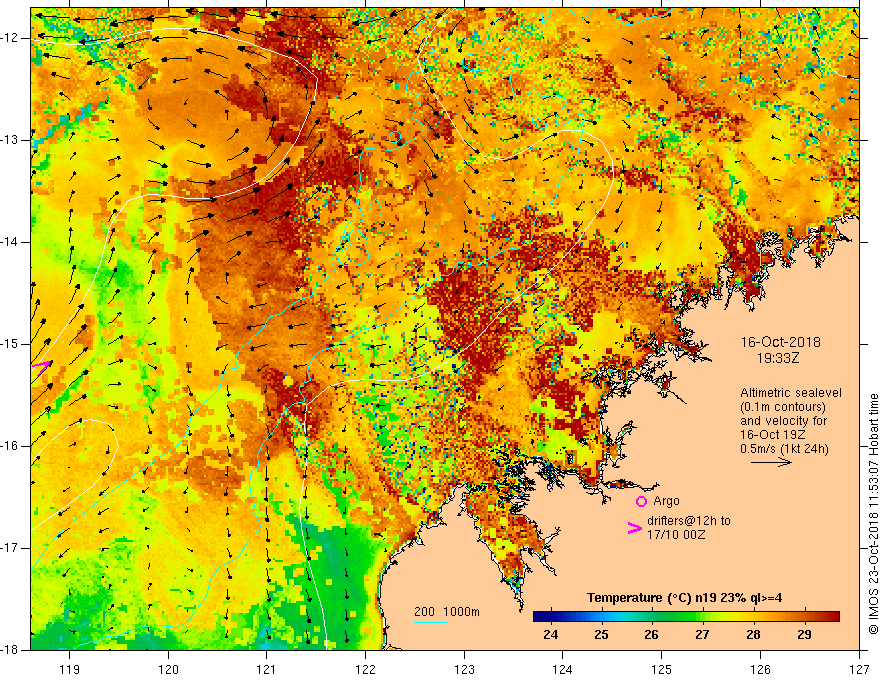Click the magenta Argo circle legend symbol
The height and width of the screenshot is (680, 880).
[641, 502]
